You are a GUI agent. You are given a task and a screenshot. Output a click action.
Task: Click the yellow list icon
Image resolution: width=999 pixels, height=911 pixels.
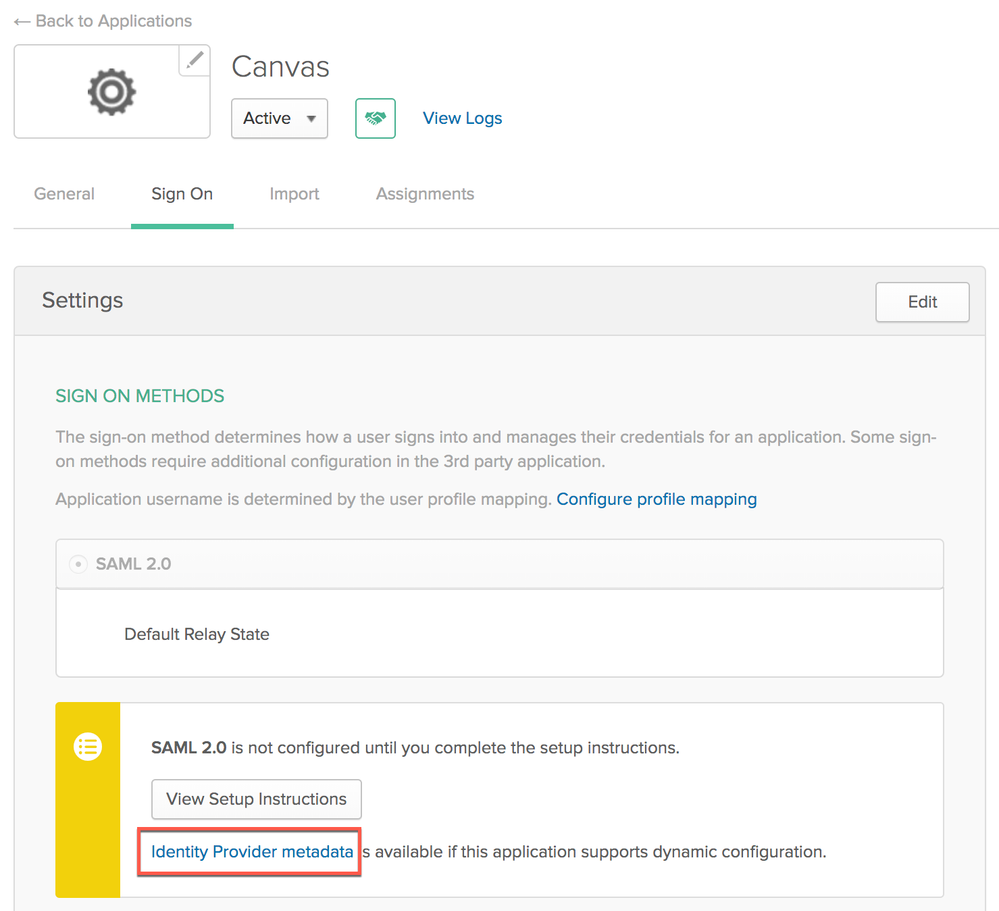tap(88, 747)
